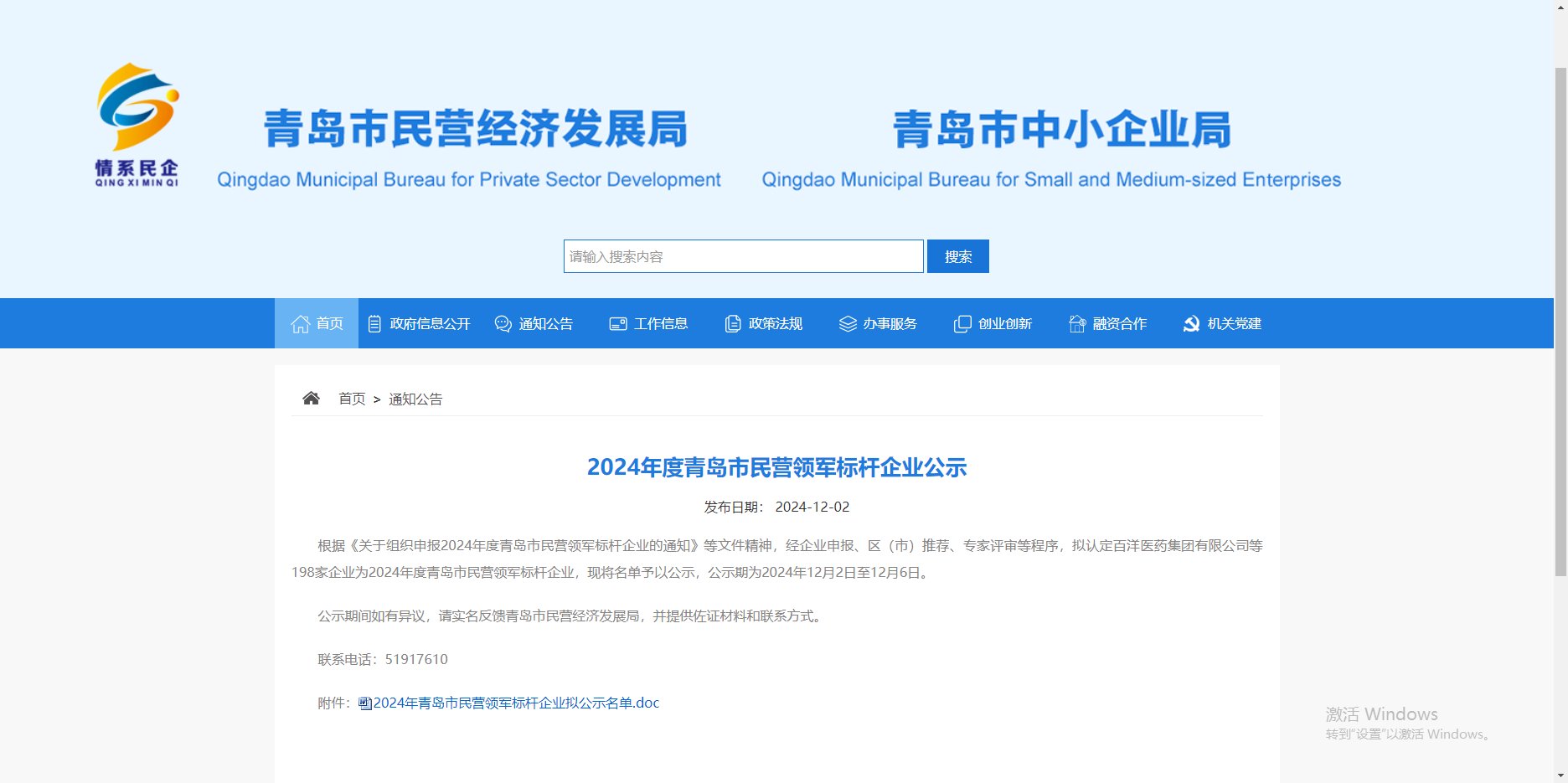Click the 青岛市民营经济发展局 header title
Viewport: 1568px width, 783px height.
coord(476,129)
